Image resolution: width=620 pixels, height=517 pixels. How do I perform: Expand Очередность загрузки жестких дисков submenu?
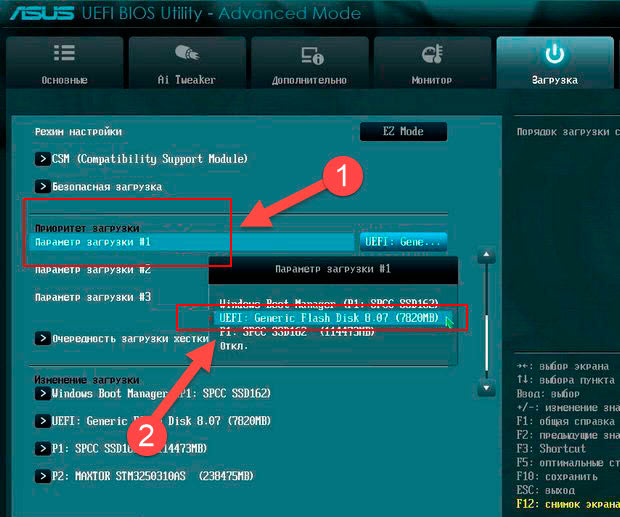[x=120, y=338]
